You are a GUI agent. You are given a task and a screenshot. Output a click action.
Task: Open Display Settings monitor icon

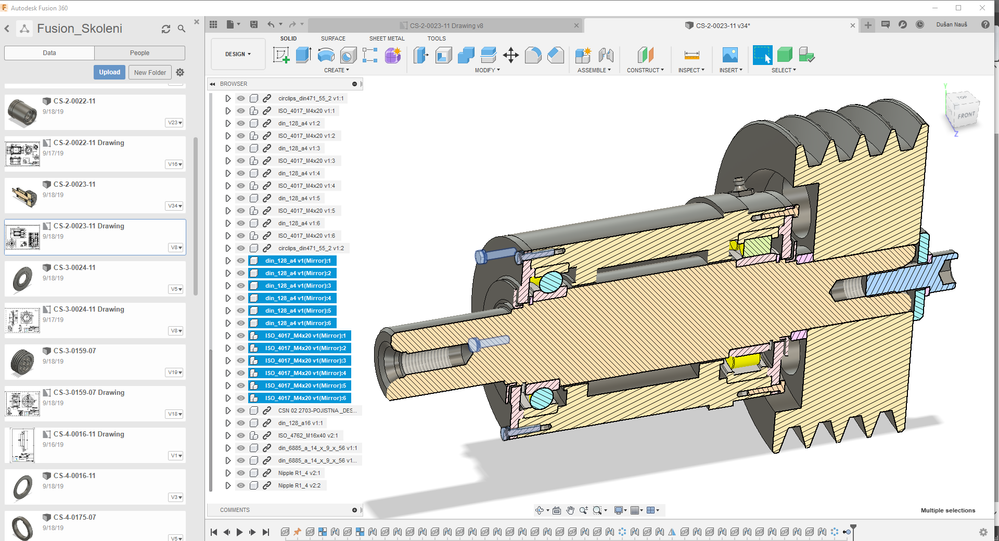click(x=618, y=510)
